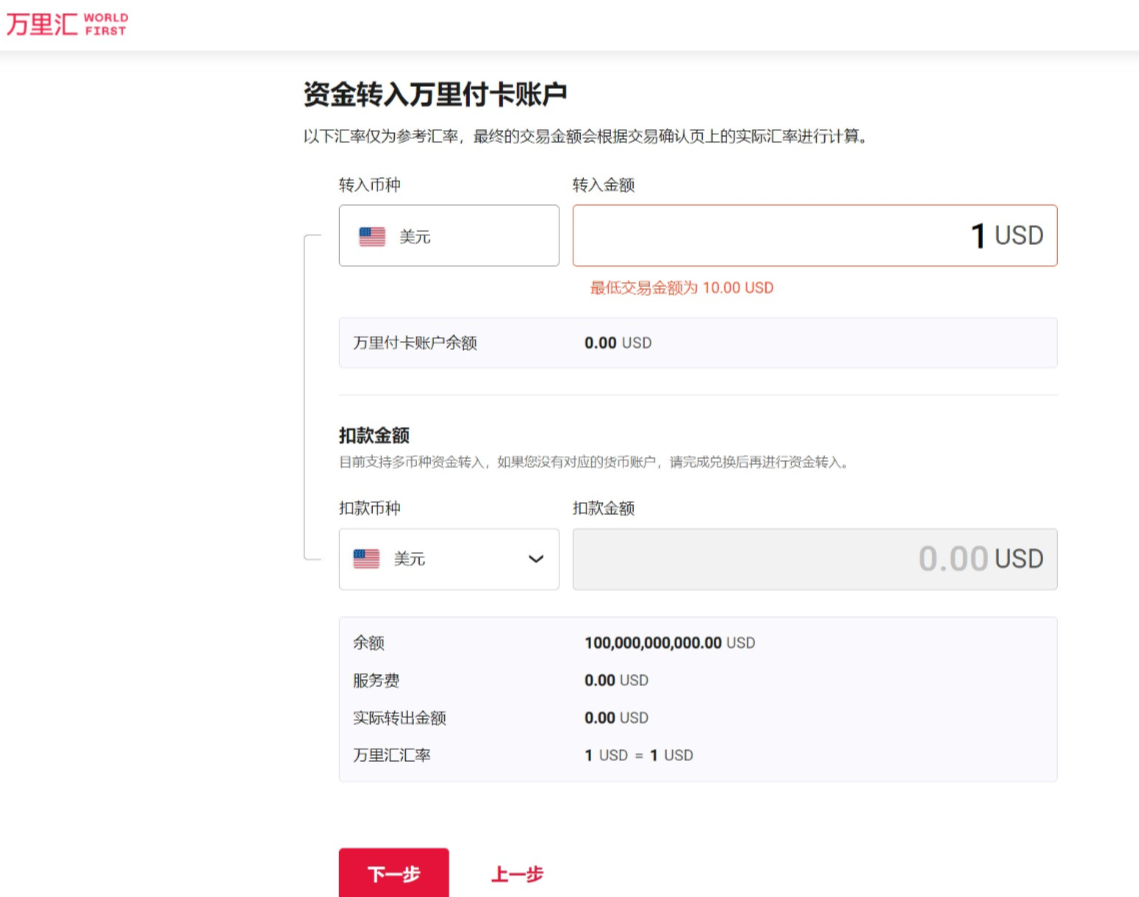Click the 服务费 0.00 USD value
Viewport: 1139px width, 897px height.
(x=616, y=680)
